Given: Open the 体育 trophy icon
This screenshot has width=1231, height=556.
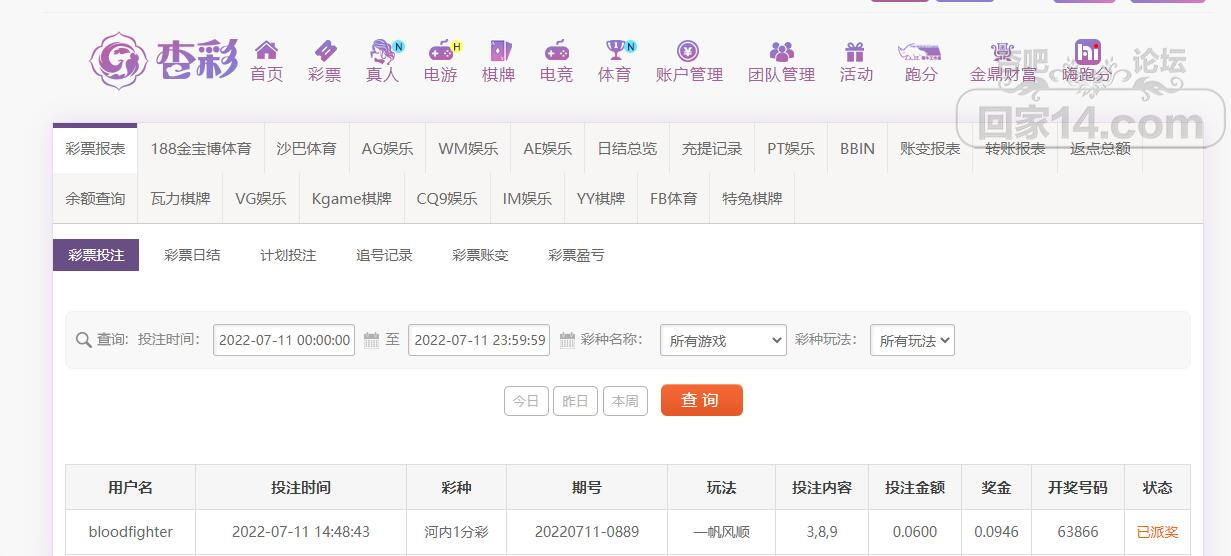Looking at the screenshot, I should pyautogui.click(x=615, y=50).
